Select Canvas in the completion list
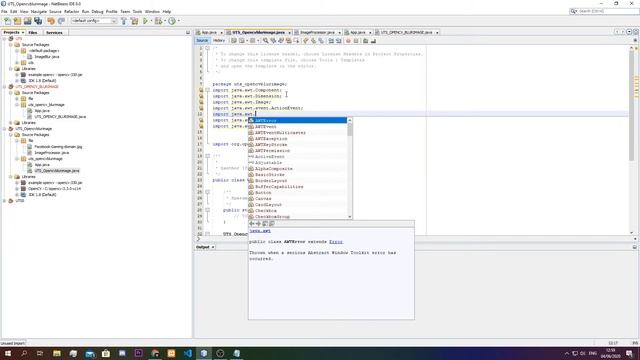640x360 pixels. [x=298, y=198]
